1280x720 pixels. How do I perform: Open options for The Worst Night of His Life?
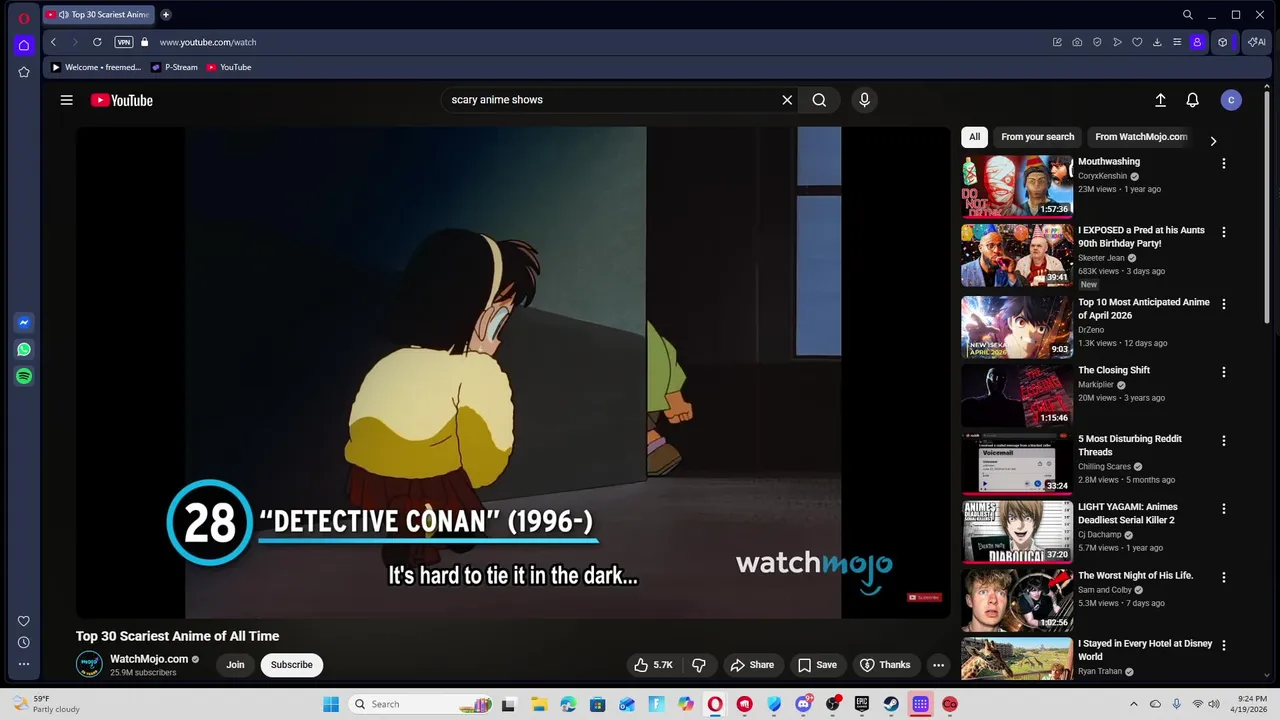click(x=1223, y=578)
